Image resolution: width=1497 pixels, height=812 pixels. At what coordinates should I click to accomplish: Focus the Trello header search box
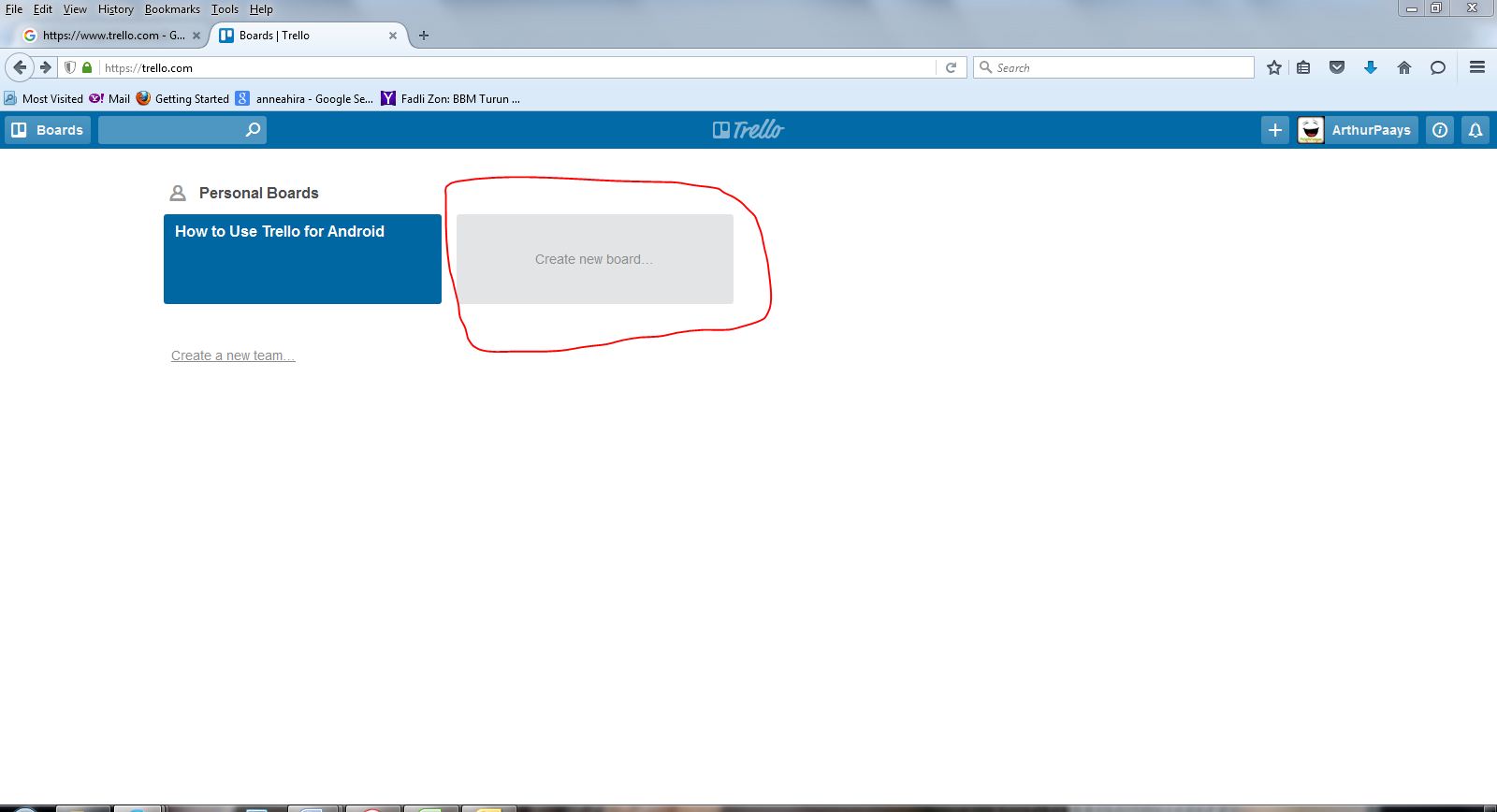[182, 130]
